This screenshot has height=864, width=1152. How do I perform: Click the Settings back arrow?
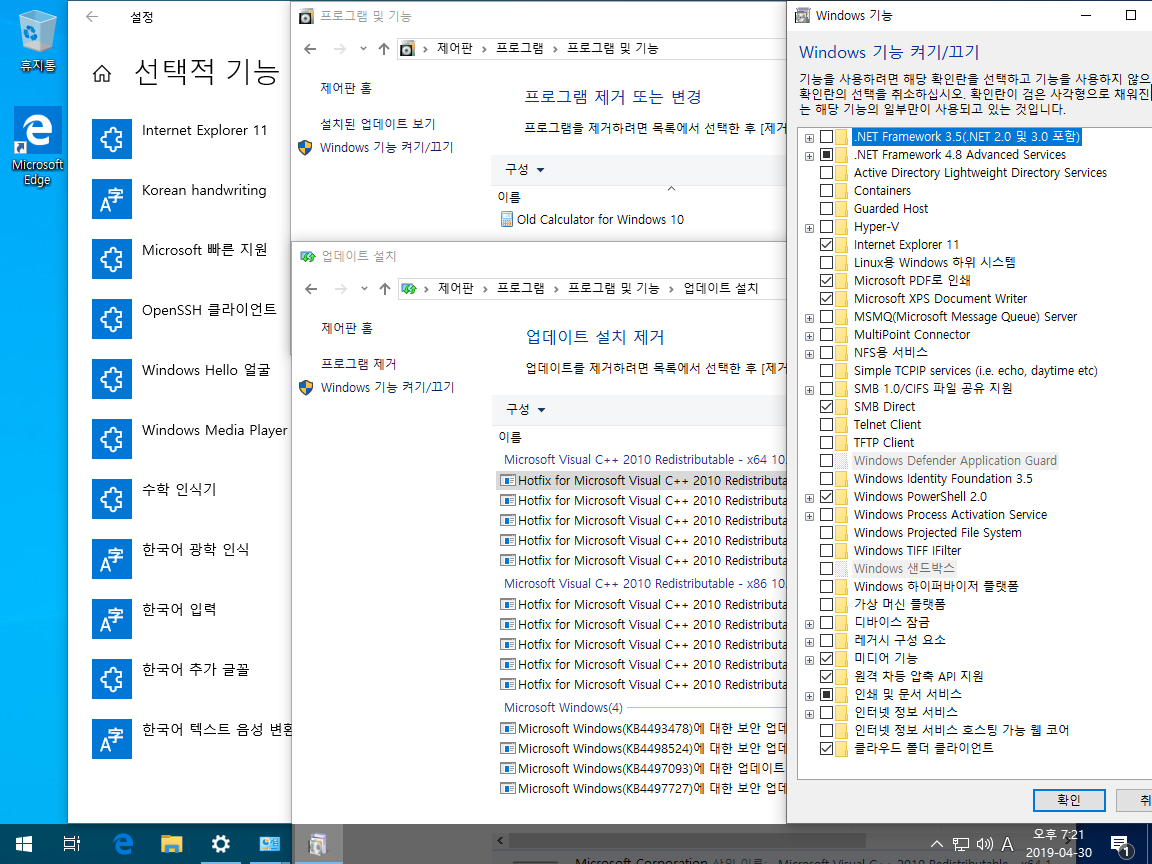pos(92,16)
